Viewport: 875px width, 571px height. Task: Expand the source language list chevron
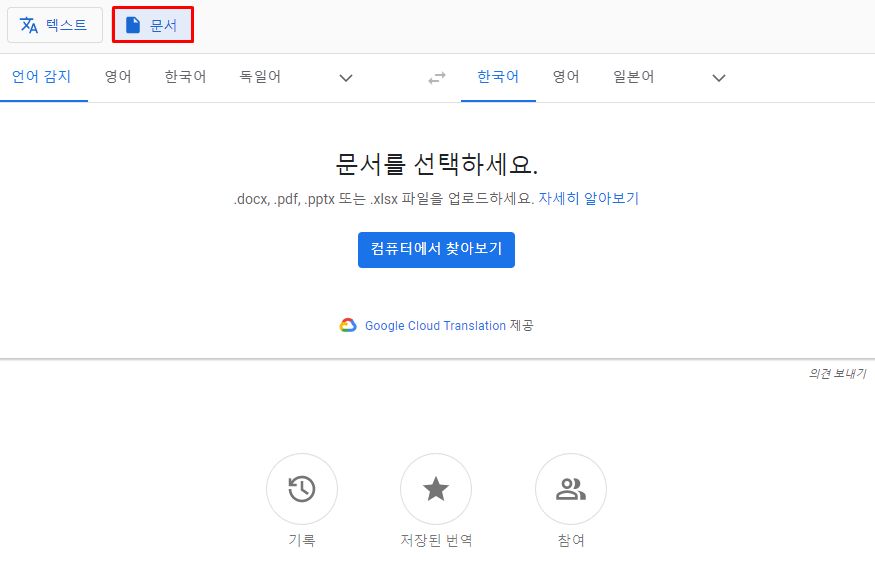pyautogui.click(x=346, y=78)
